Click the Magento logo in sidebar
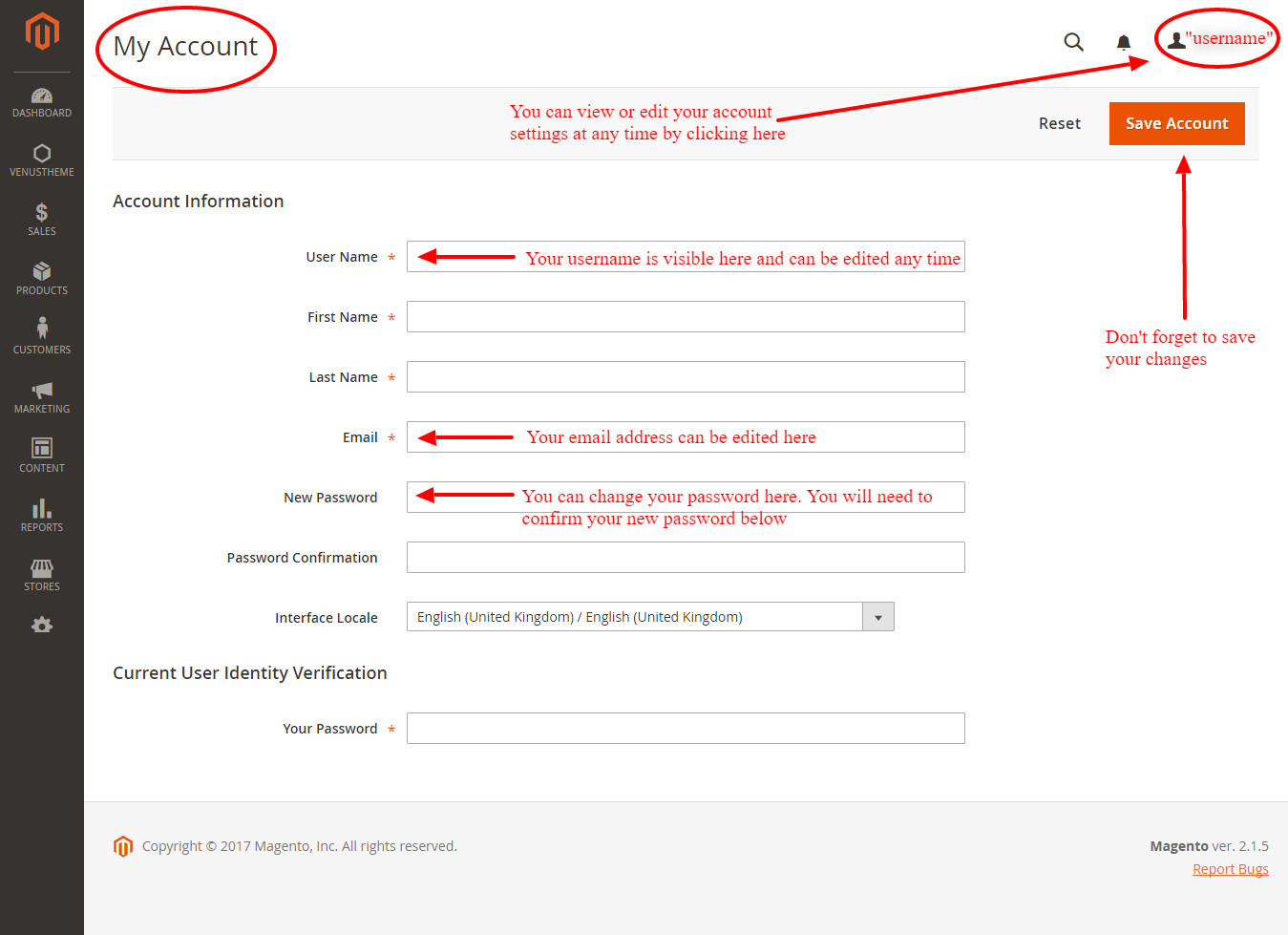The height and width of the screenshot is (935, 1288). (42, 31)
